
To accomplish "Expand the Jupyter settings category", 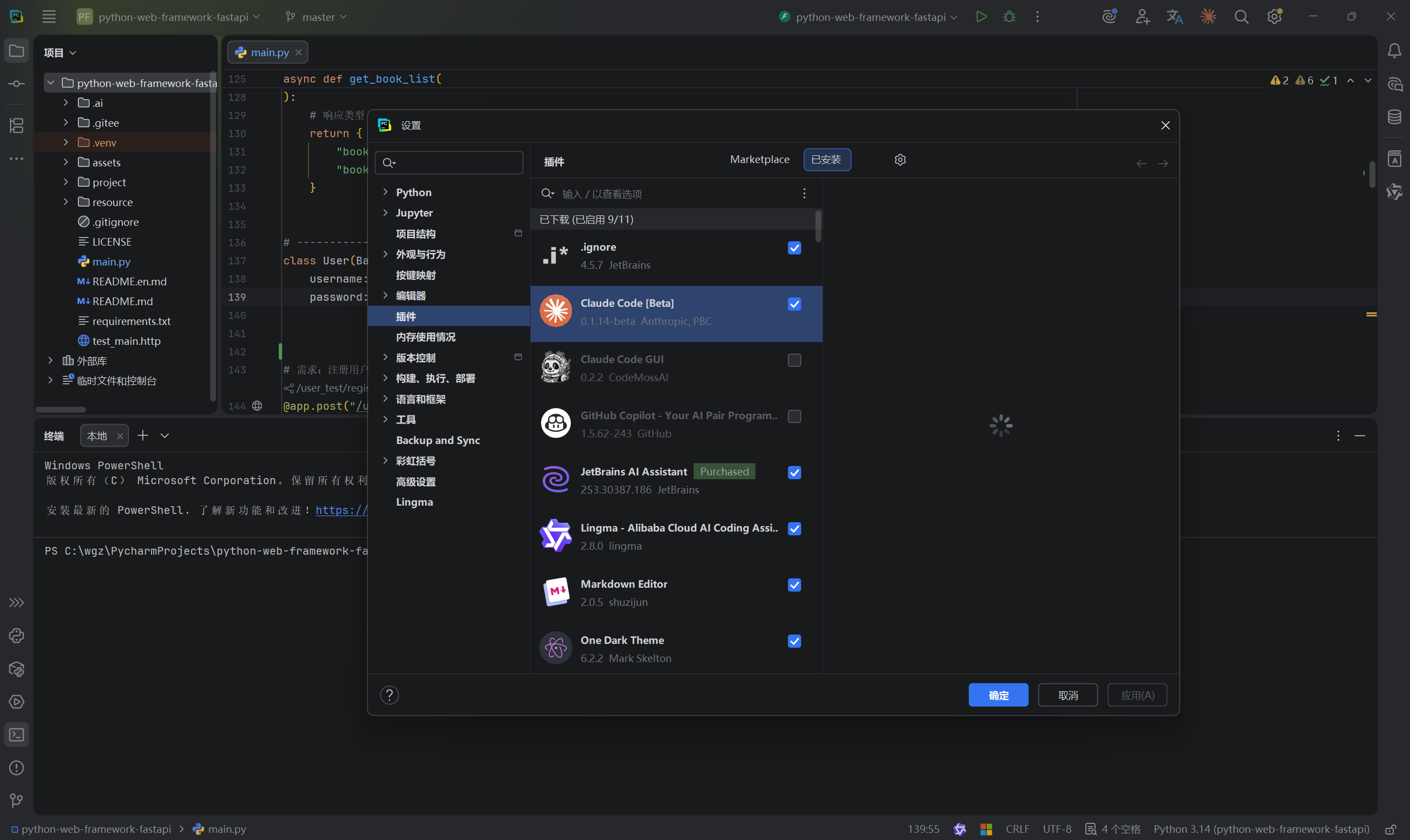I will coord(386,212).
